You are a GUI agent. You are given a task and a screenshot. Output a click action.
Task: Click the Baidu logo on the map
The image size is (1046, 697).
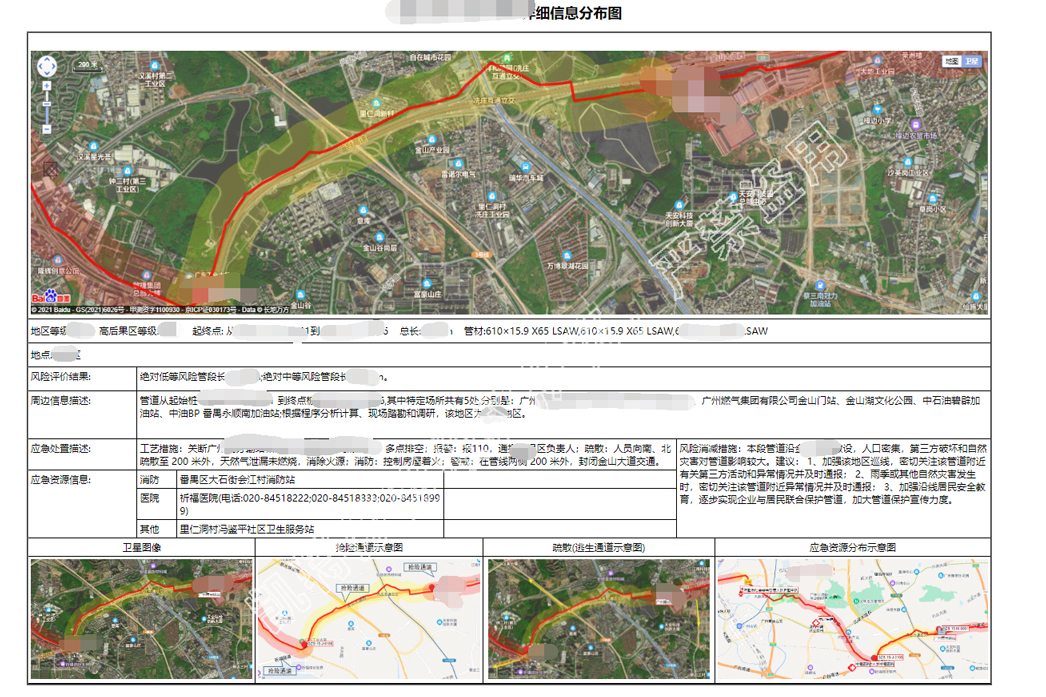(51, 298)
